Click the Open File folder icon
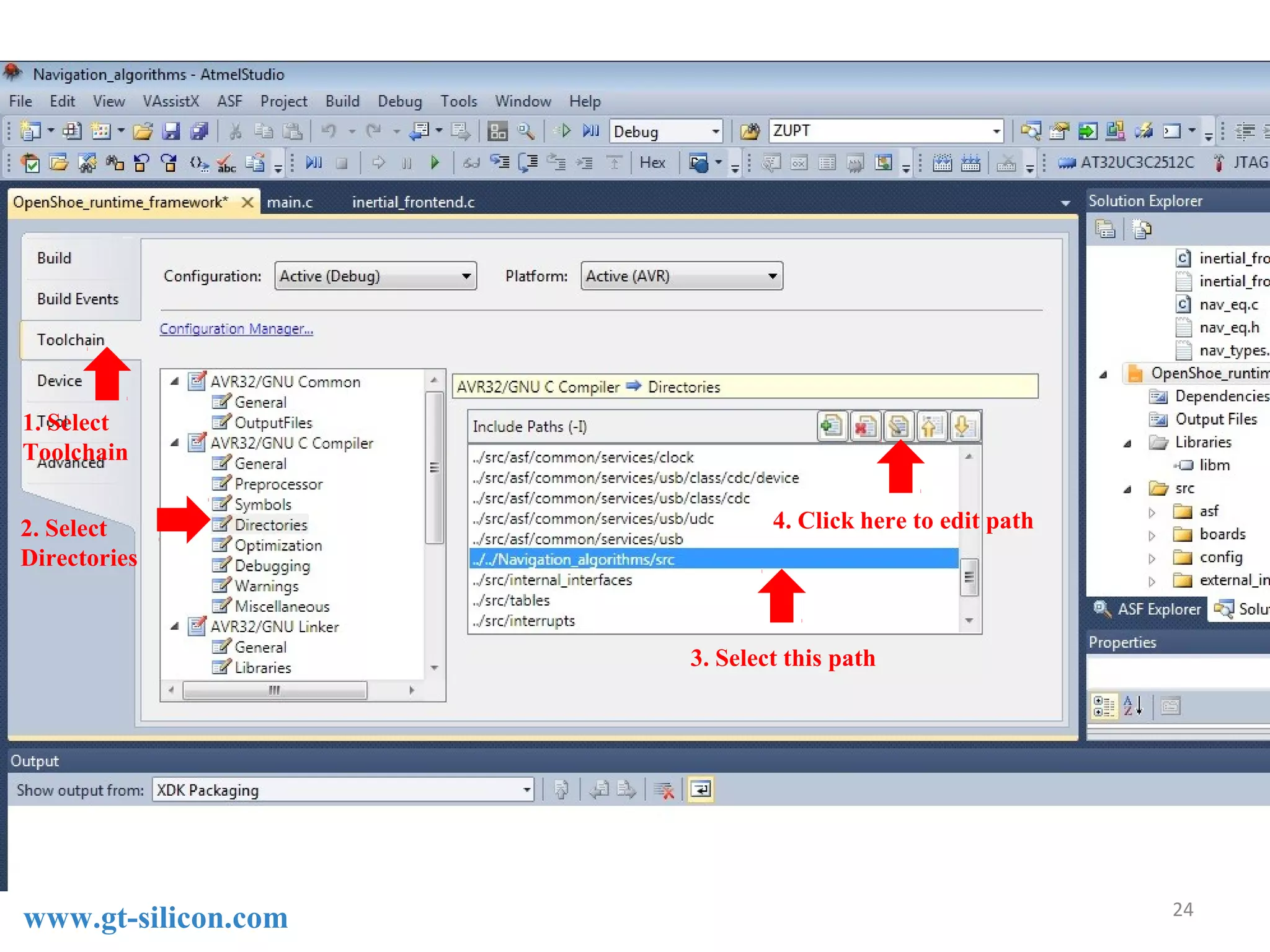The width and height of the screenshot is (1270, 952). click(143, 131)
